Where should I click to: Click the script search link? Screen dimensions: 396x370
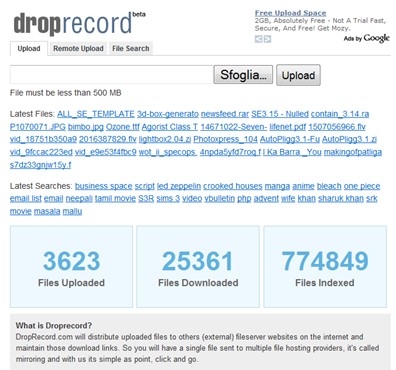(145, 186)
